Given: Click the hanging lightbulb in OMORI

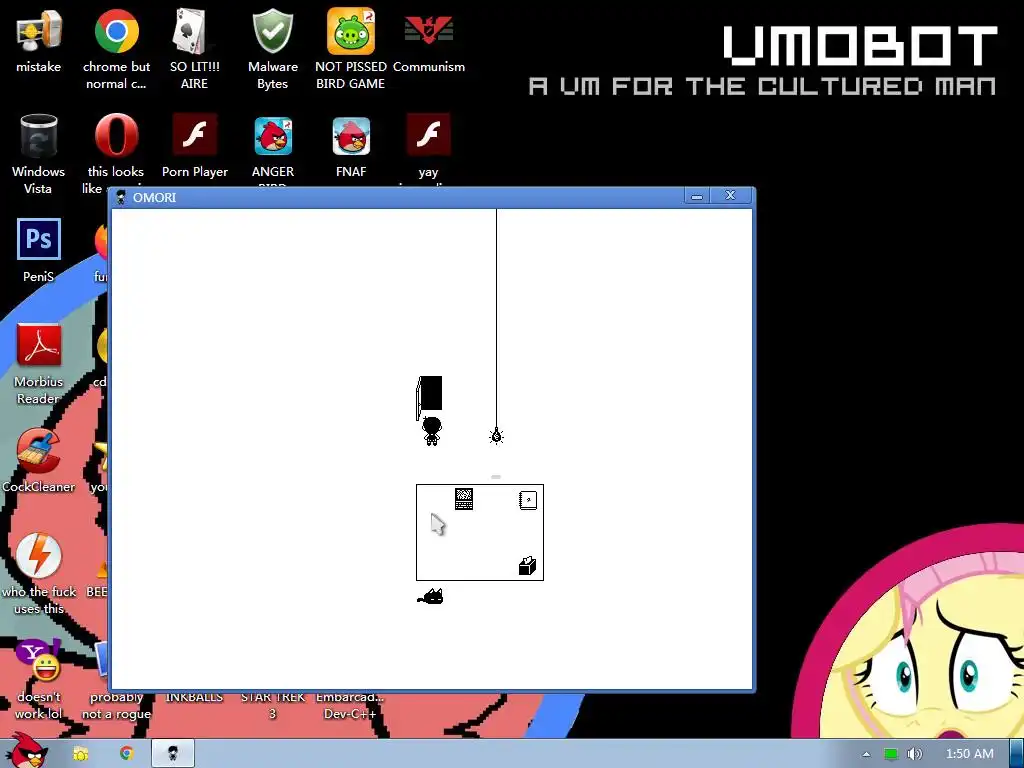Looking at the screenshot, I should pyautogui.click(x=496, y=436).
